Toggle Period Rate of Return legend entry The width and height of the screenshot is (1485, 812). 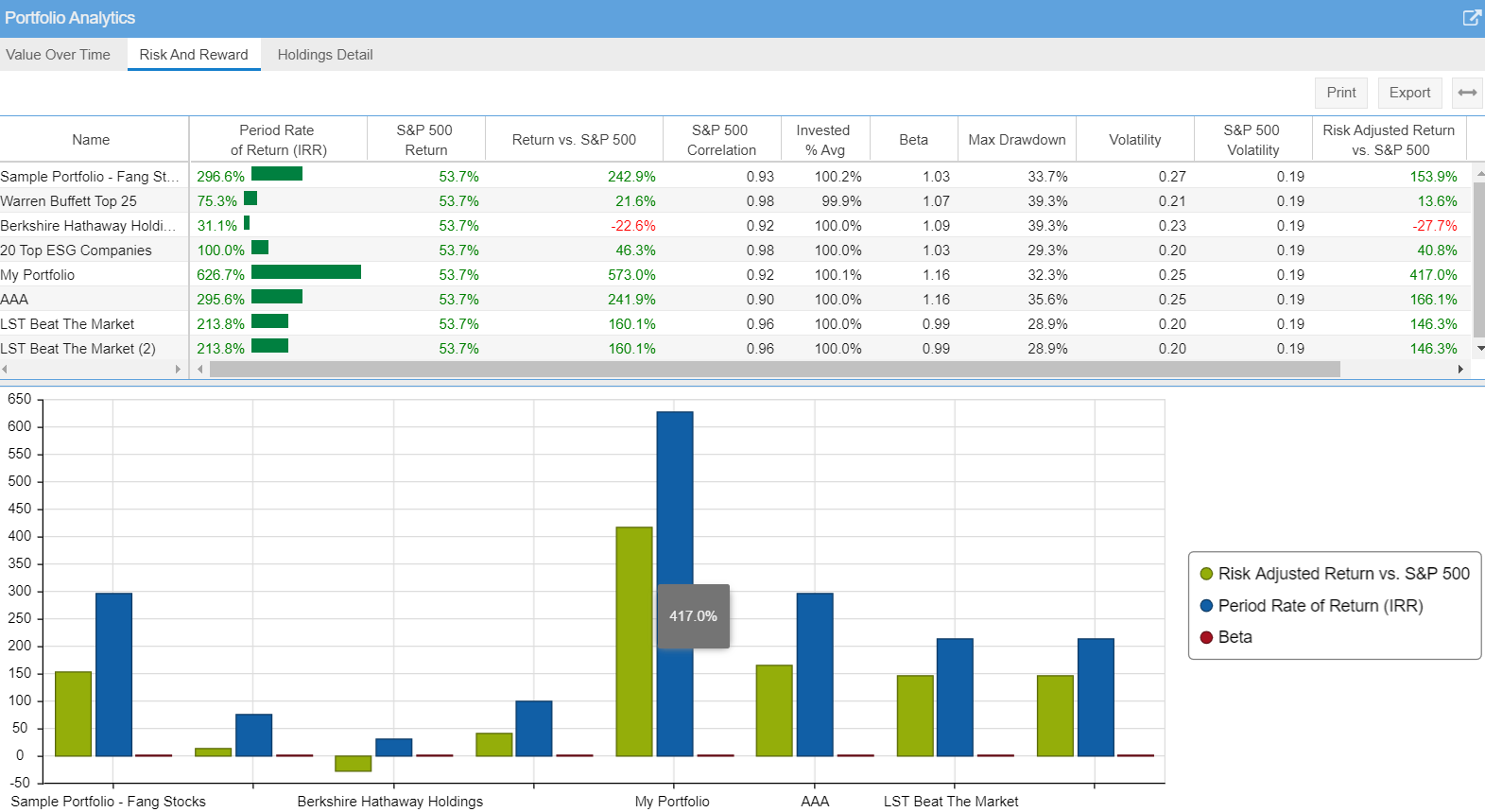tap(1311, 606)
